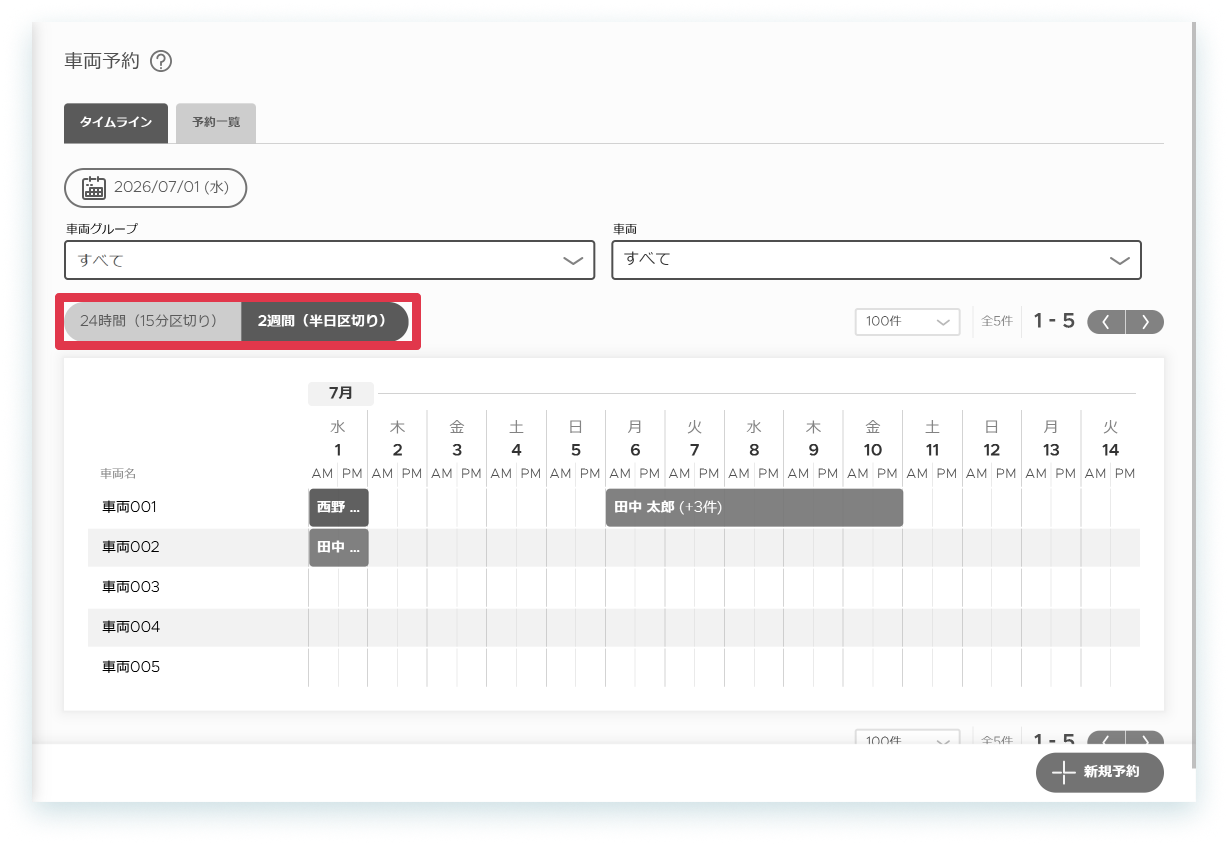Viewport: 1228px width, 844px height.
Task: Open the 西野 reservation on 車両001
Action: coord(338,508)
